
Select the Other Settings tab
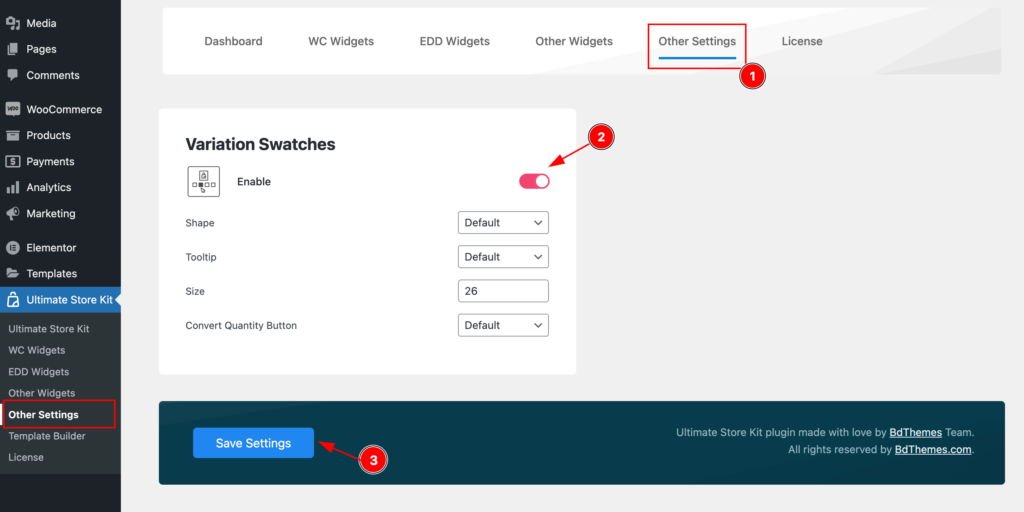click(x=697, y=41)
